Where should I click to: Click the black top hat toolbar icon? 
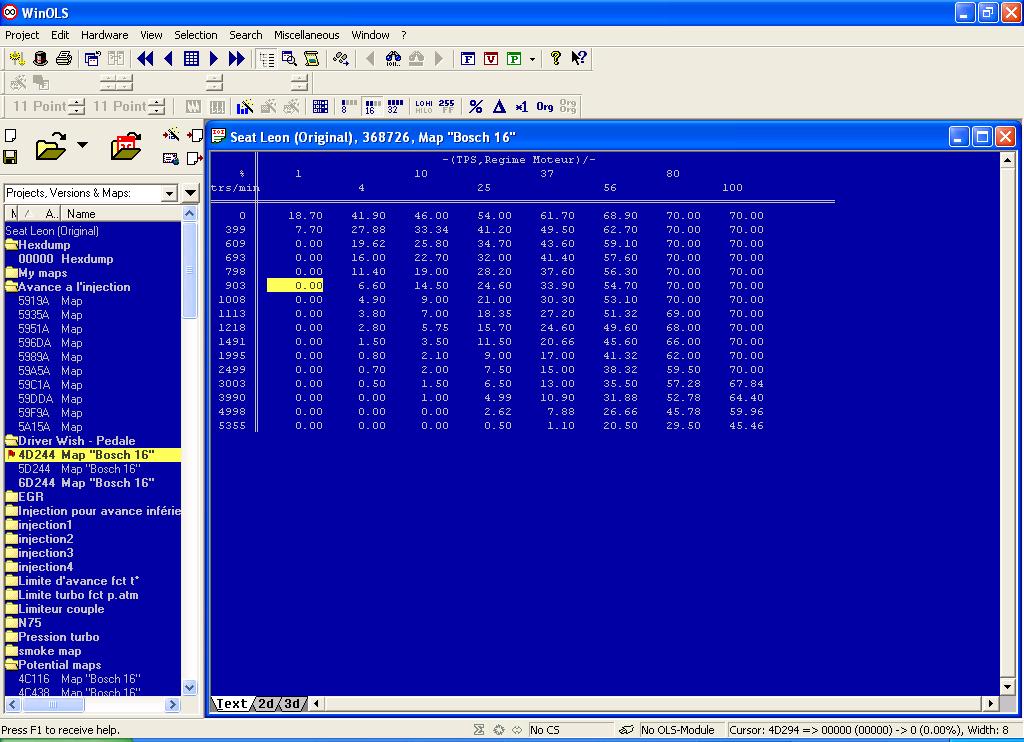click(40, 59)
